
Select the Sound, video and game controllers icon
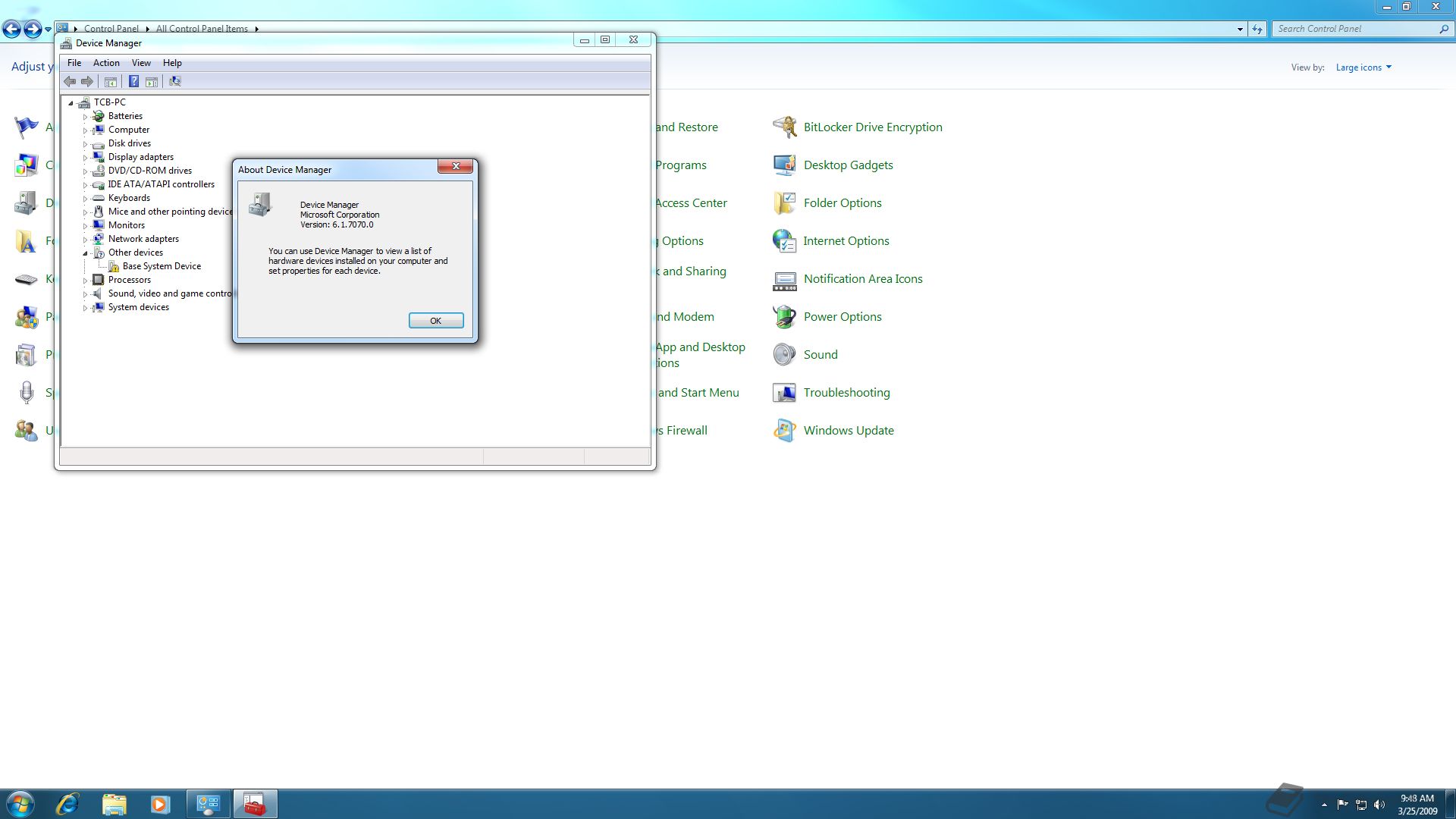[99, 293]
